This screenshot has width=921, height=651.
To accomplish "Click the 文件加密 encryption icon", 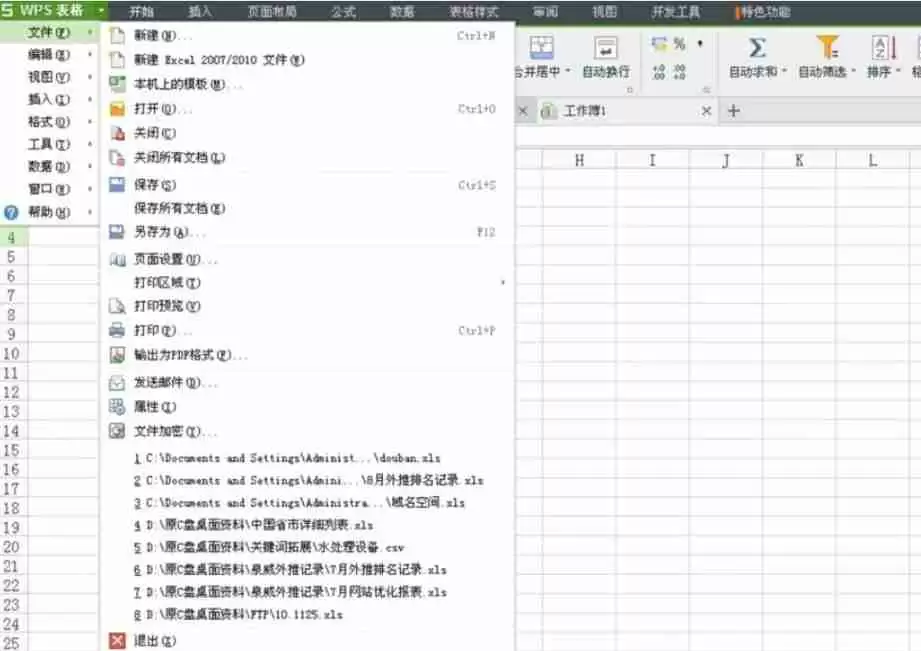I will pos(116,431).
